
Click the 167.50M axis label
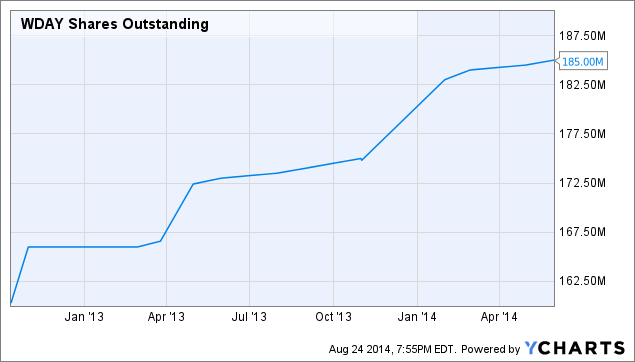click(582, 232)
